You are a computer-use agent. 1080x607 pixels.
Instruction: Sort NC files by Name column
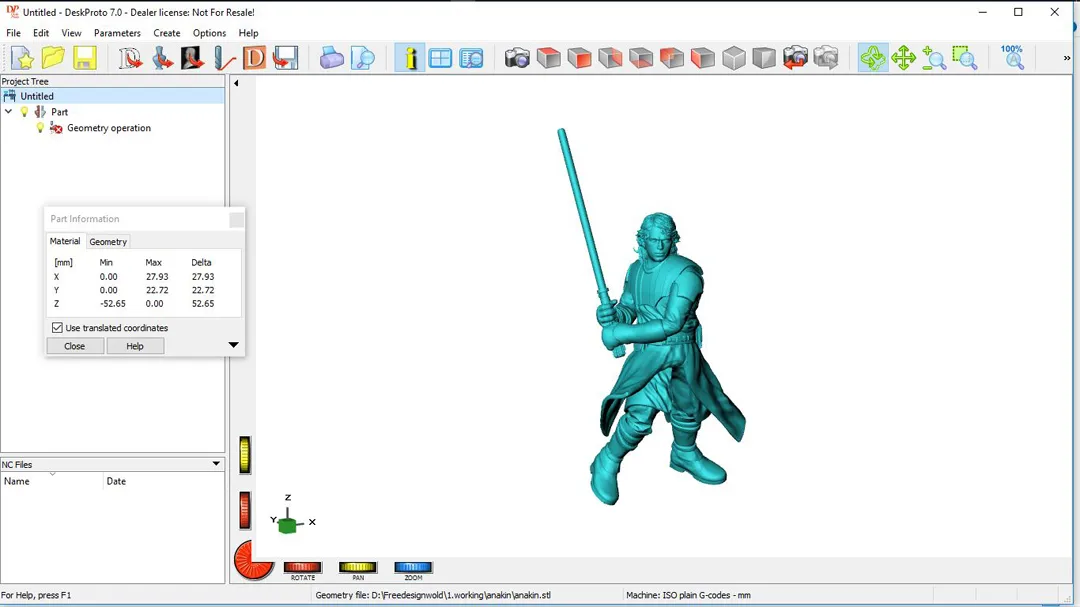[52, 481]
